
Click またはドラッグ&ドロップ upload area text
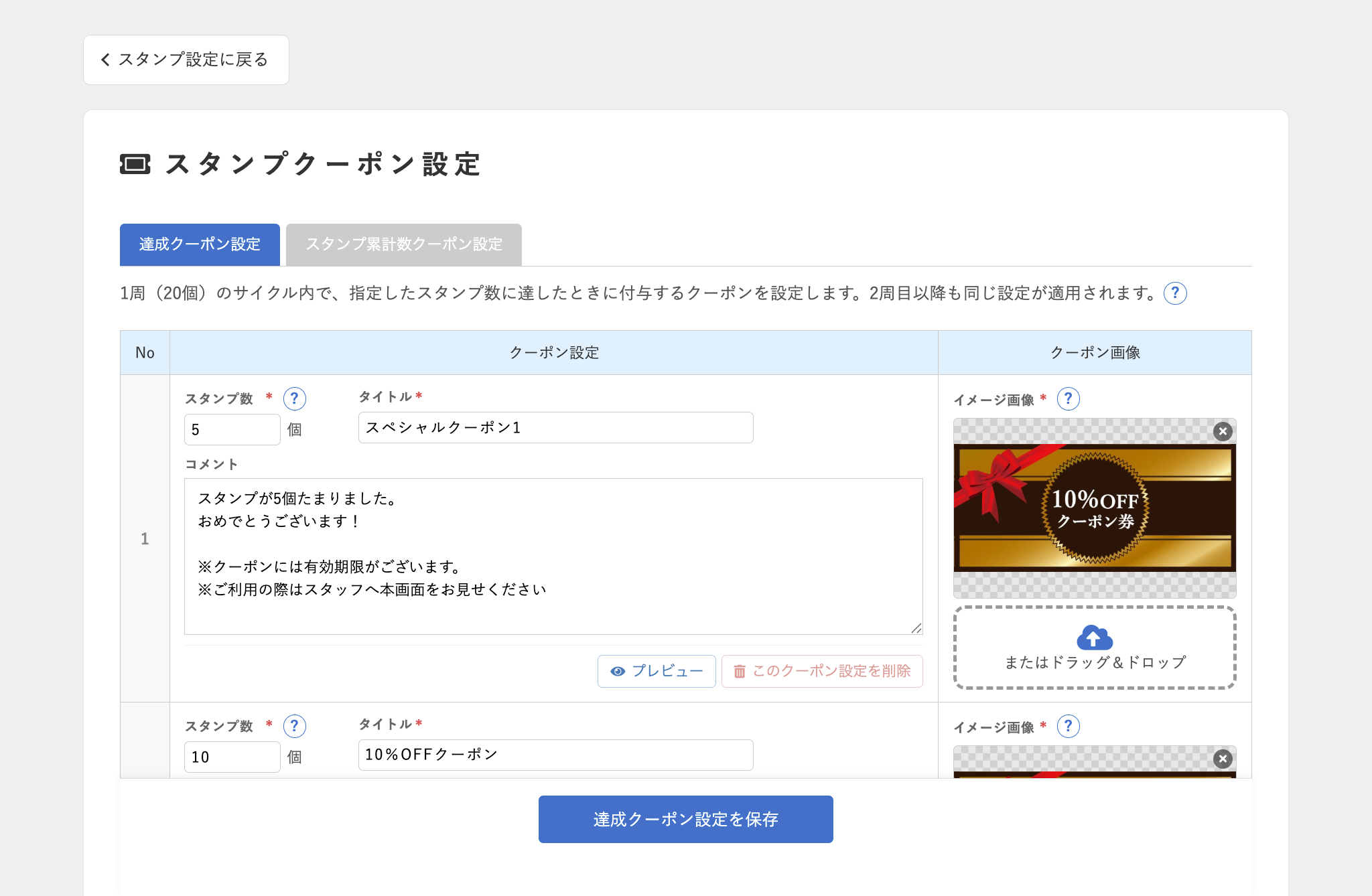(1095, 662)
